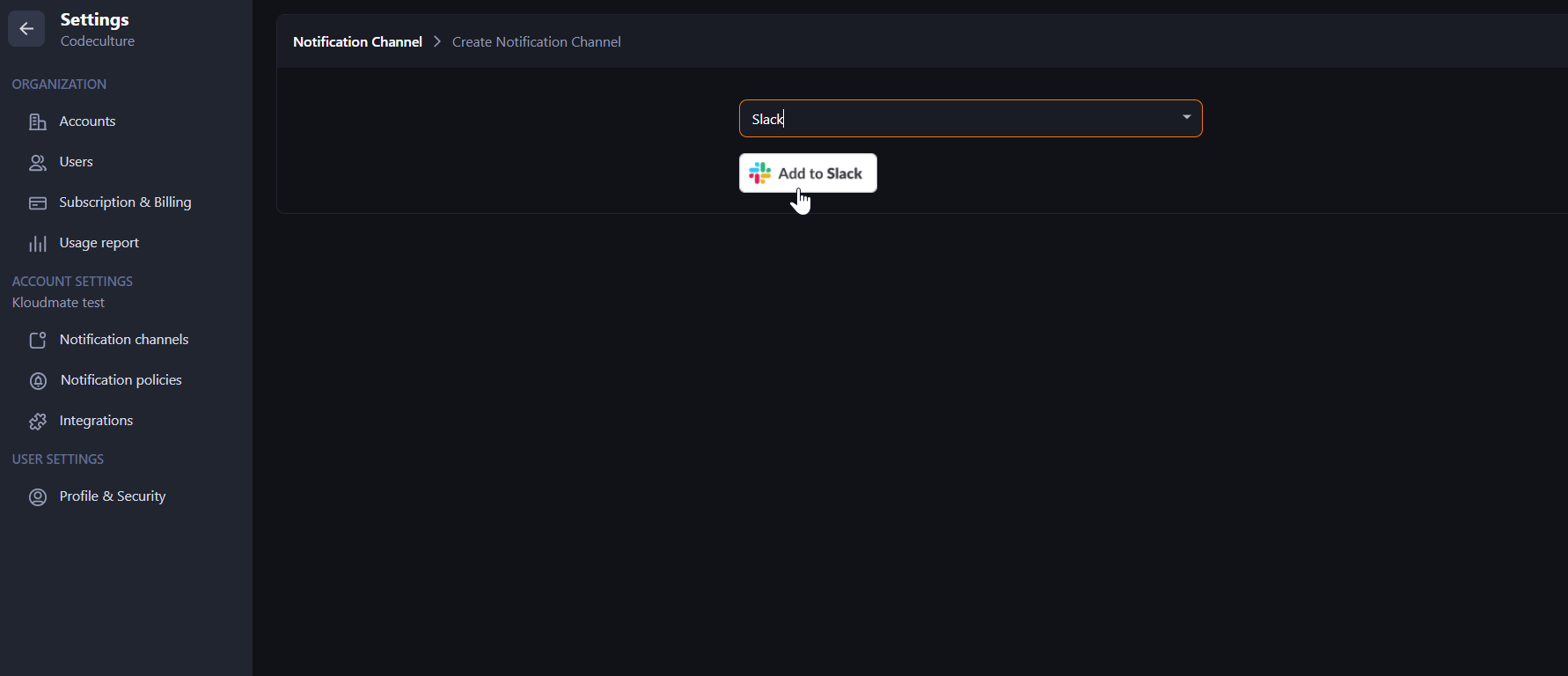Click the Add to Slack button
The height and width of the screenshot is (676, 1568).
pyautogui.click(x=808, y=173)
